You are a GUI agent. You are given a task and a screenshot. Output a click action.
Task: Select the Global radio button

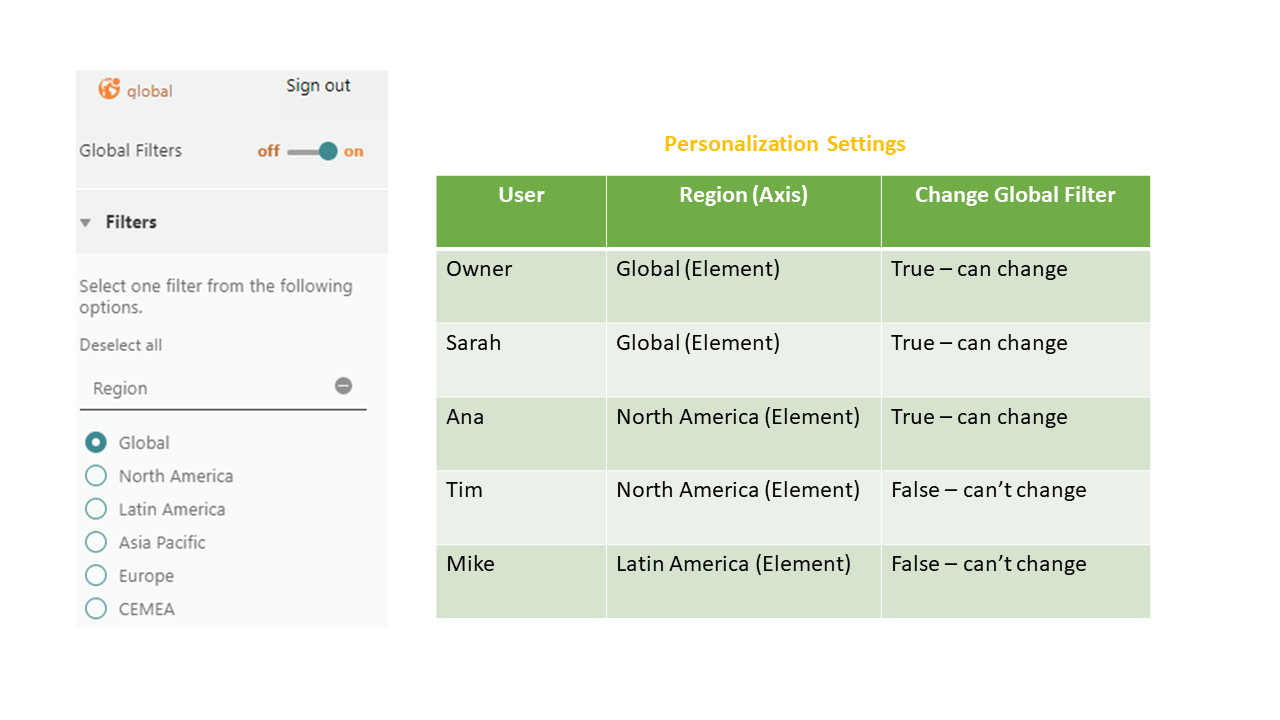[96, 442]
